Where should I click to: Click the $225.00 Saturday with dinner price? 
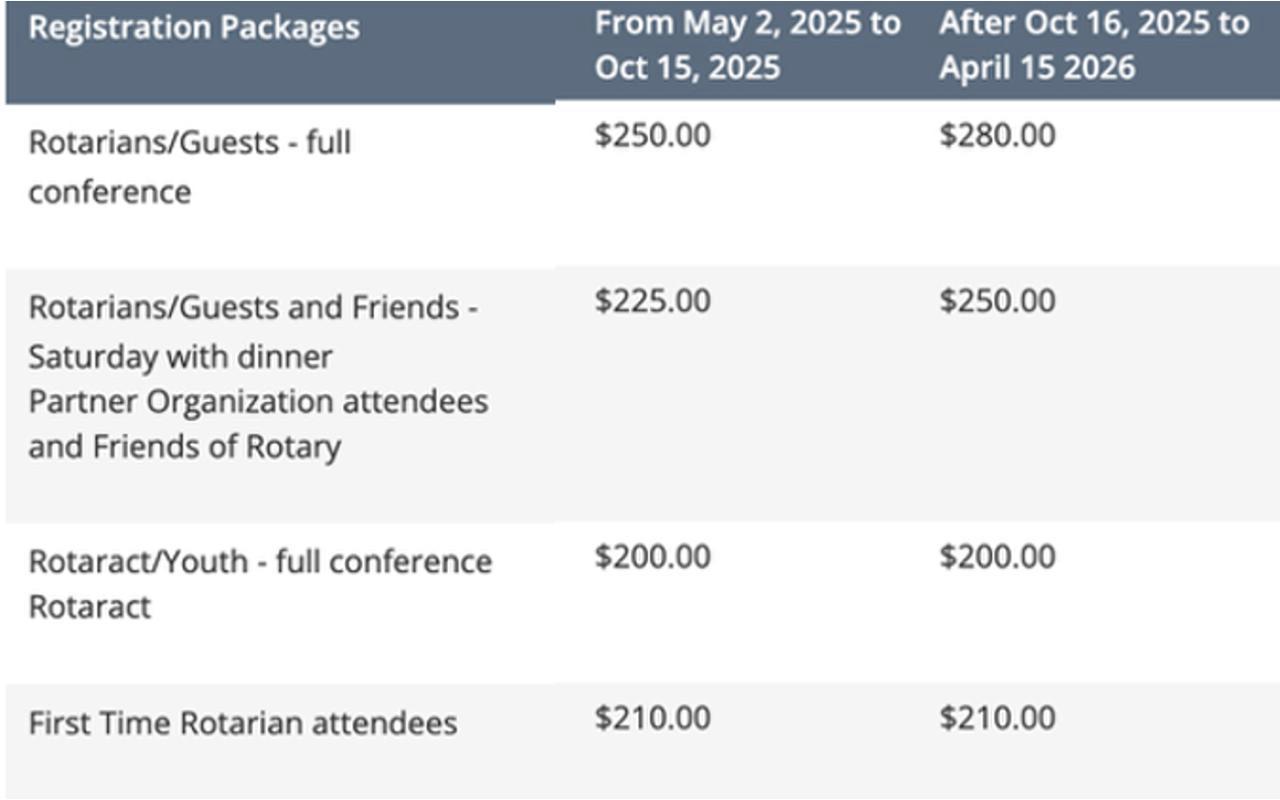[x=652, y=300]
